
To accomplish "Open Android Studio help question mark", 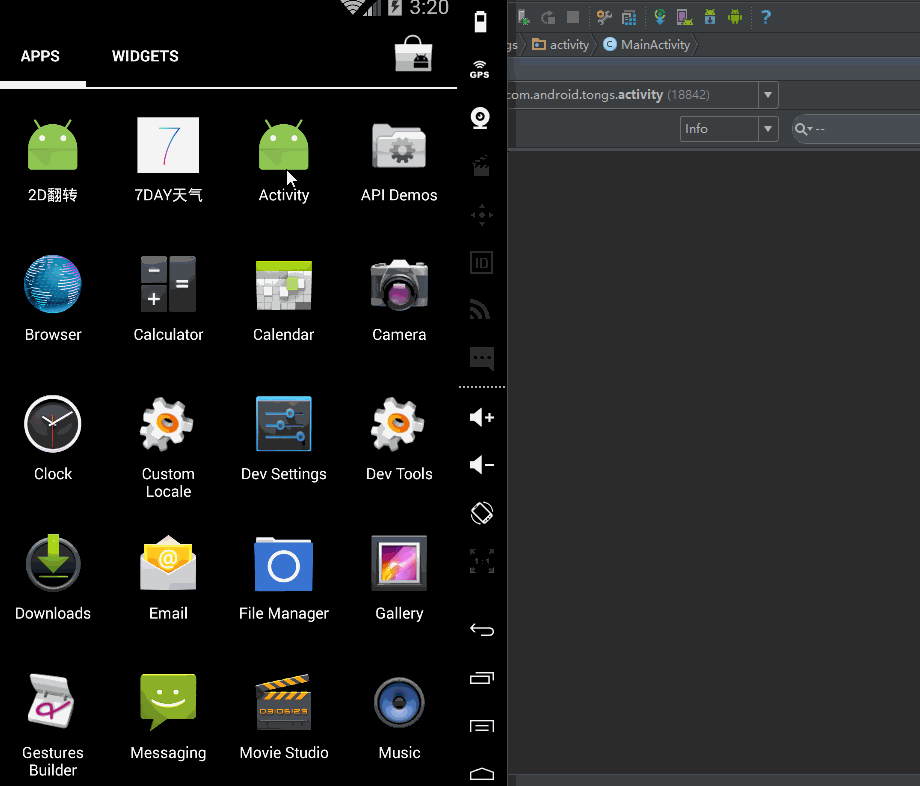I will pyautogui.click(x=766, y=17).
